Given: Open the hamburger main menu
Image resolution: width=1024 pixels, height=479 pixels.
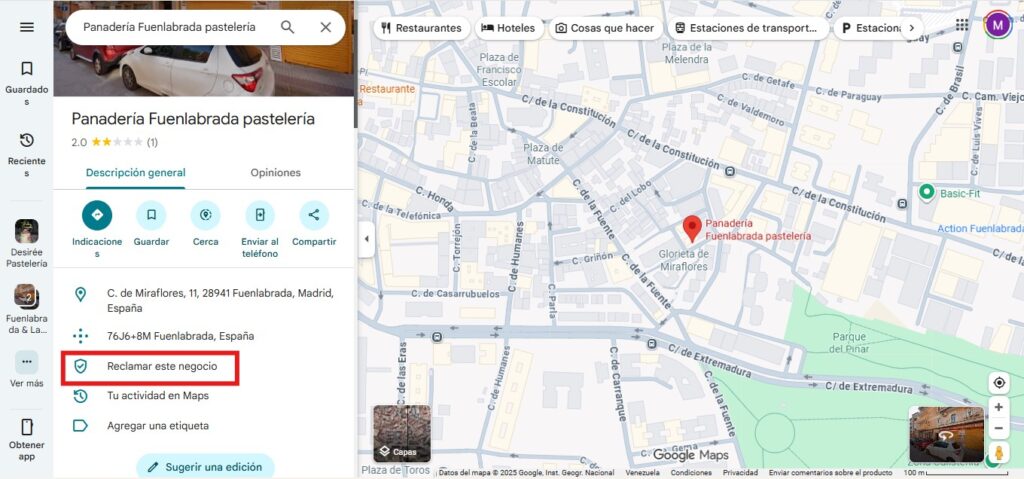Looking at the screenshot, I should [x=27, y=27].
